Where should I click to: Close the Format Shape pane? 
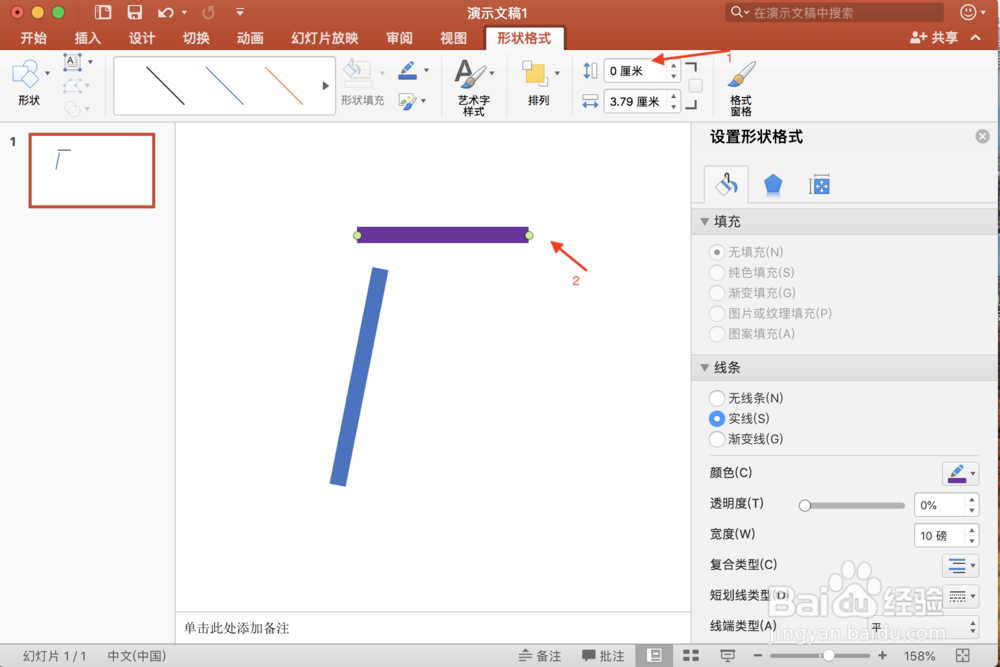coord(983,136)
